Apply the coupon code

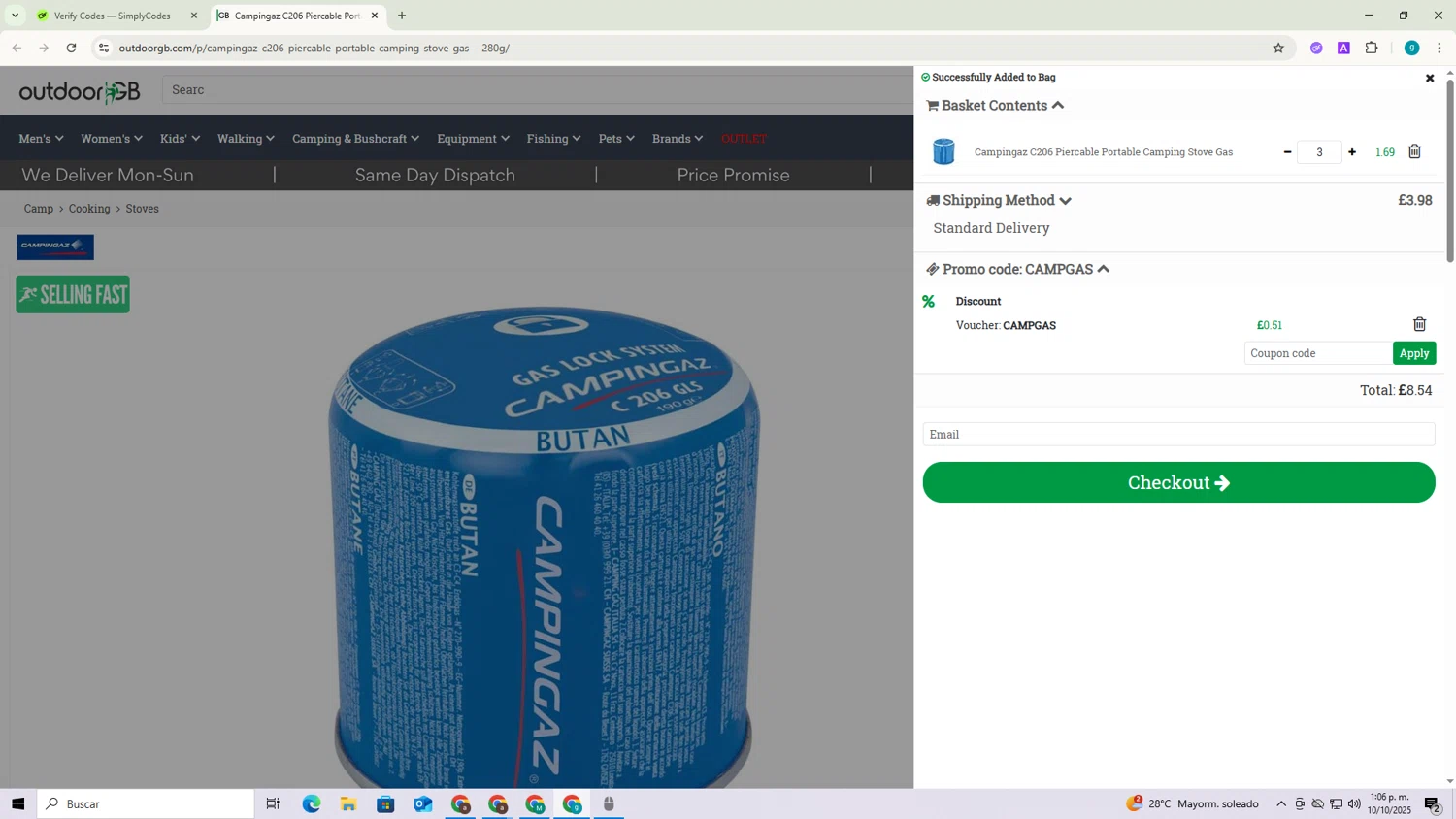click(x=1414, y=353)
